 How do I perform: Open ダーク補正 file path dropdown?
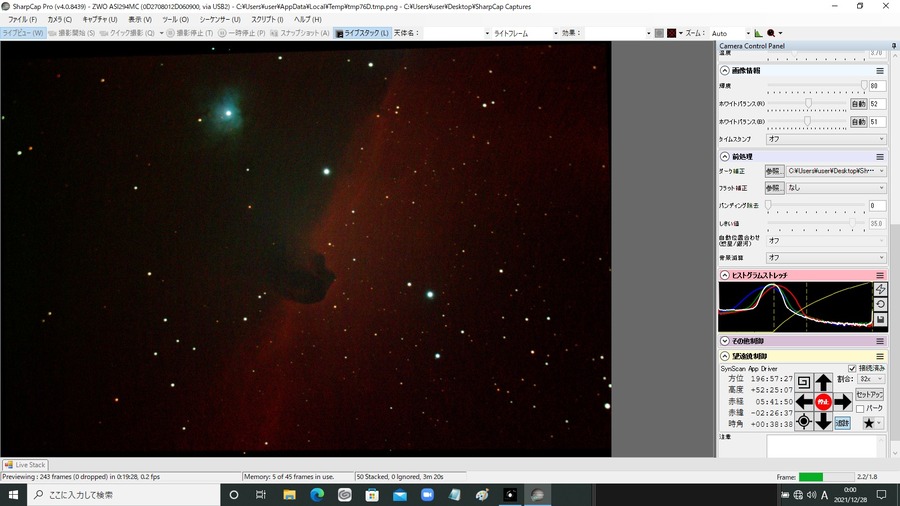pyautogui.click(x=836, y=171)
